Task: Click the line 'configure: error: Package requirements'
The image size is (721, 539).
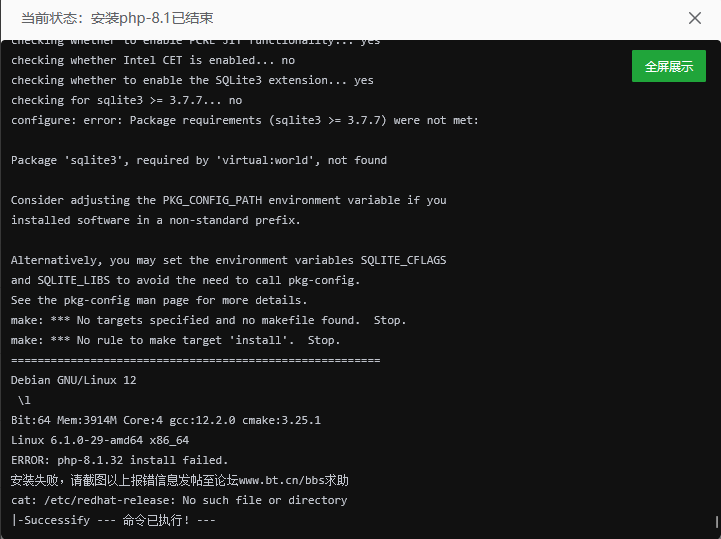Action: tap(245, 120)
